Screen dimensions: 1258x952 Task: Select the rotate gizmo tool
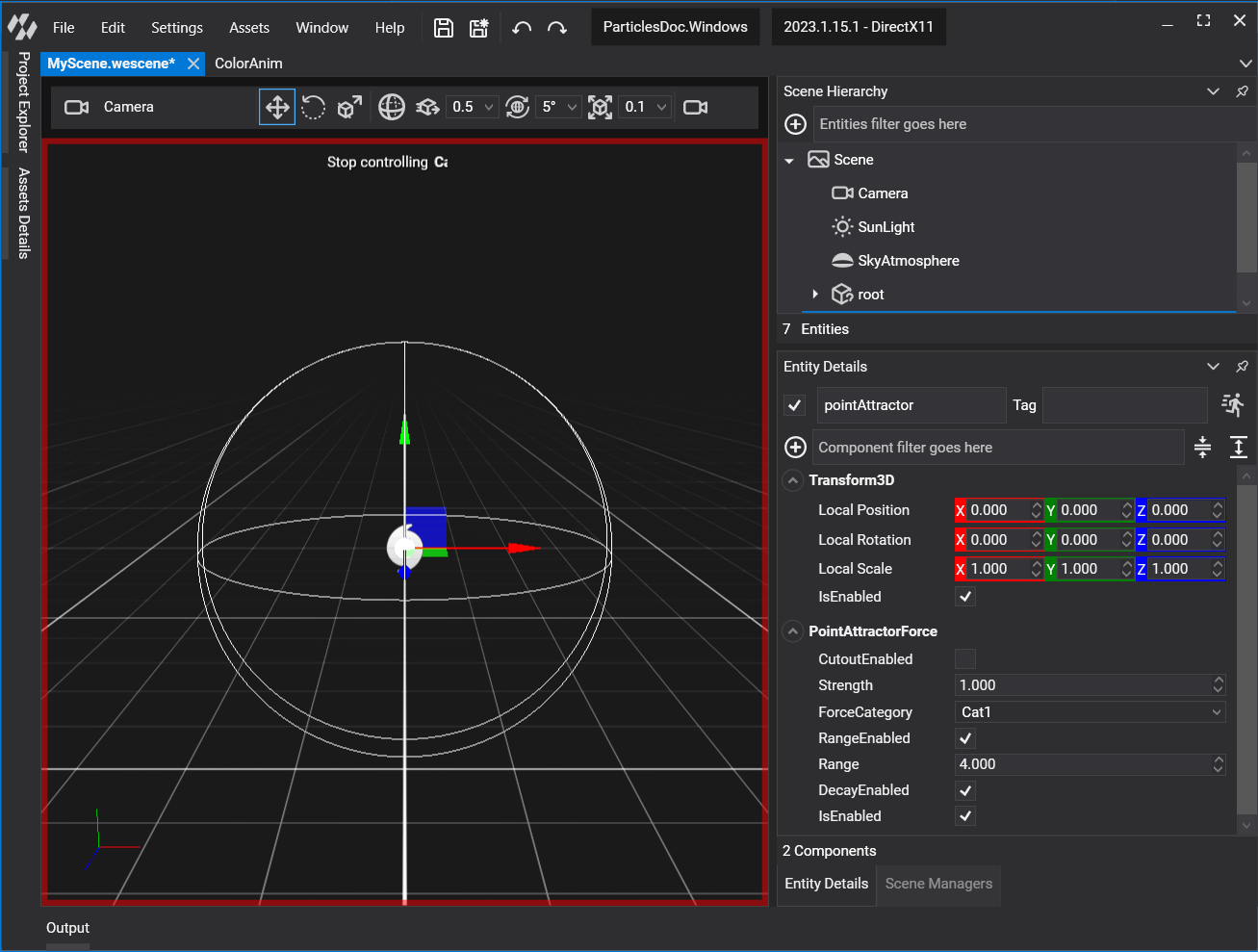click(x=313, y=107)
